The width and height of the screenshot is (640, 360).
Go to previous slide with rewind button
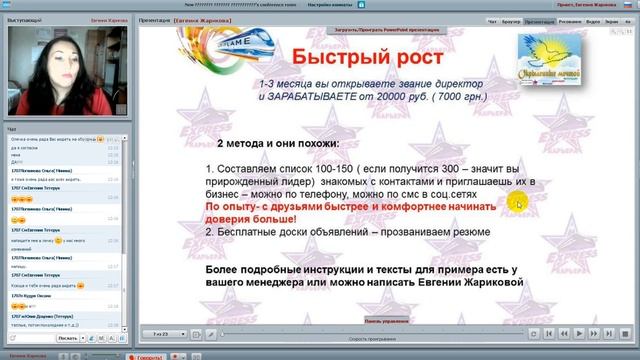click(x=564, y=334)
